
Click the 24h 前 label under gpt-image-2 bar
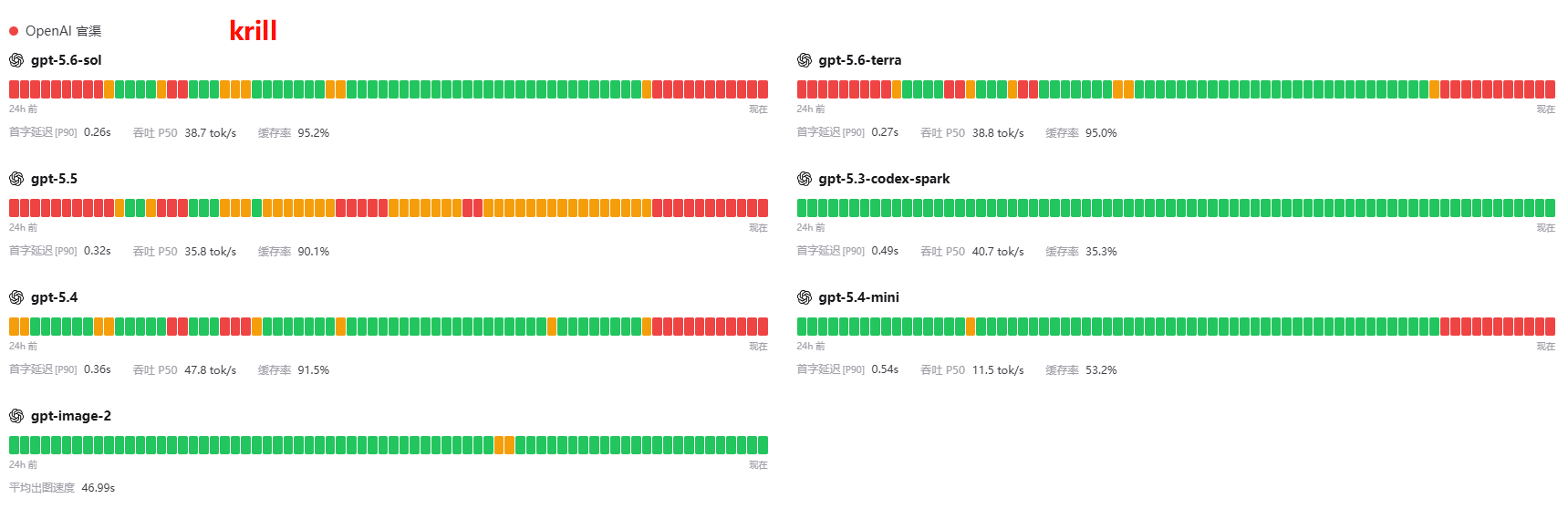click(x=24, y=464)
